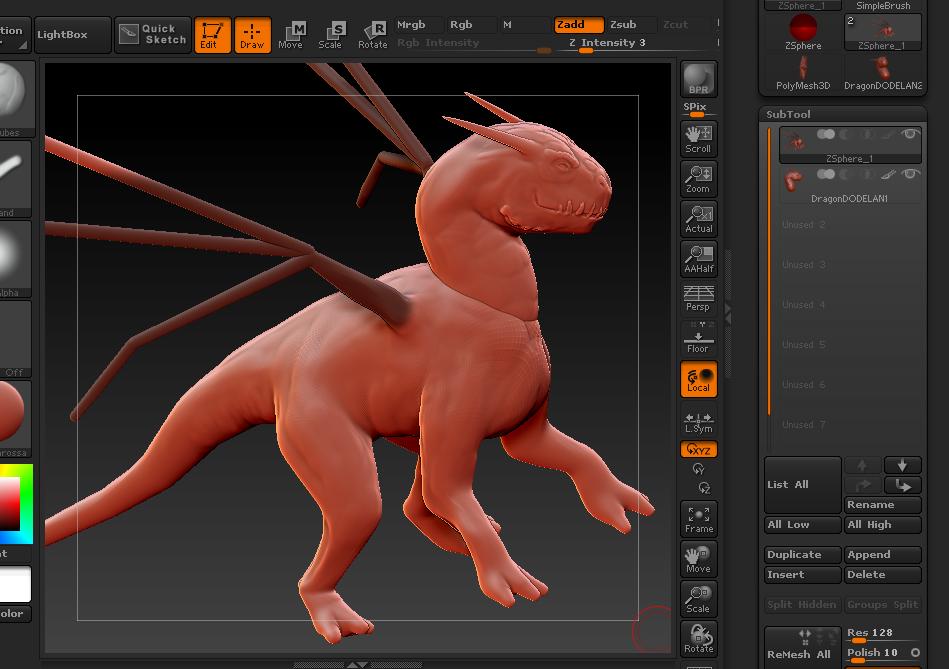The image size is (949, 669).
Task: Select the PolyMesh3D tool thumbnail
Action: pyautogui.click(x=803, y=70)
